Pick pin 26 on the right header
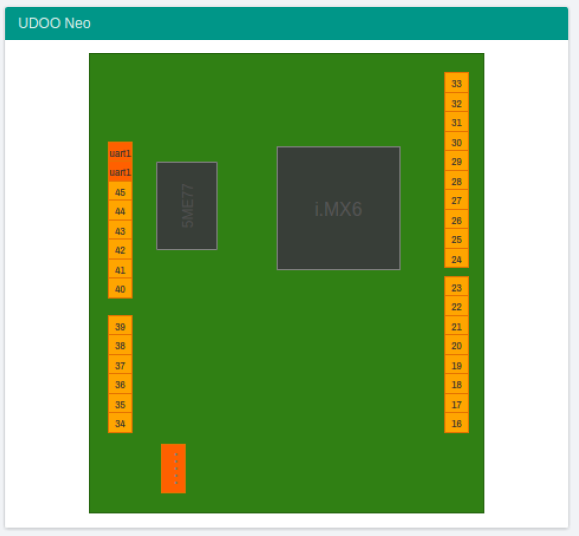 456,220
